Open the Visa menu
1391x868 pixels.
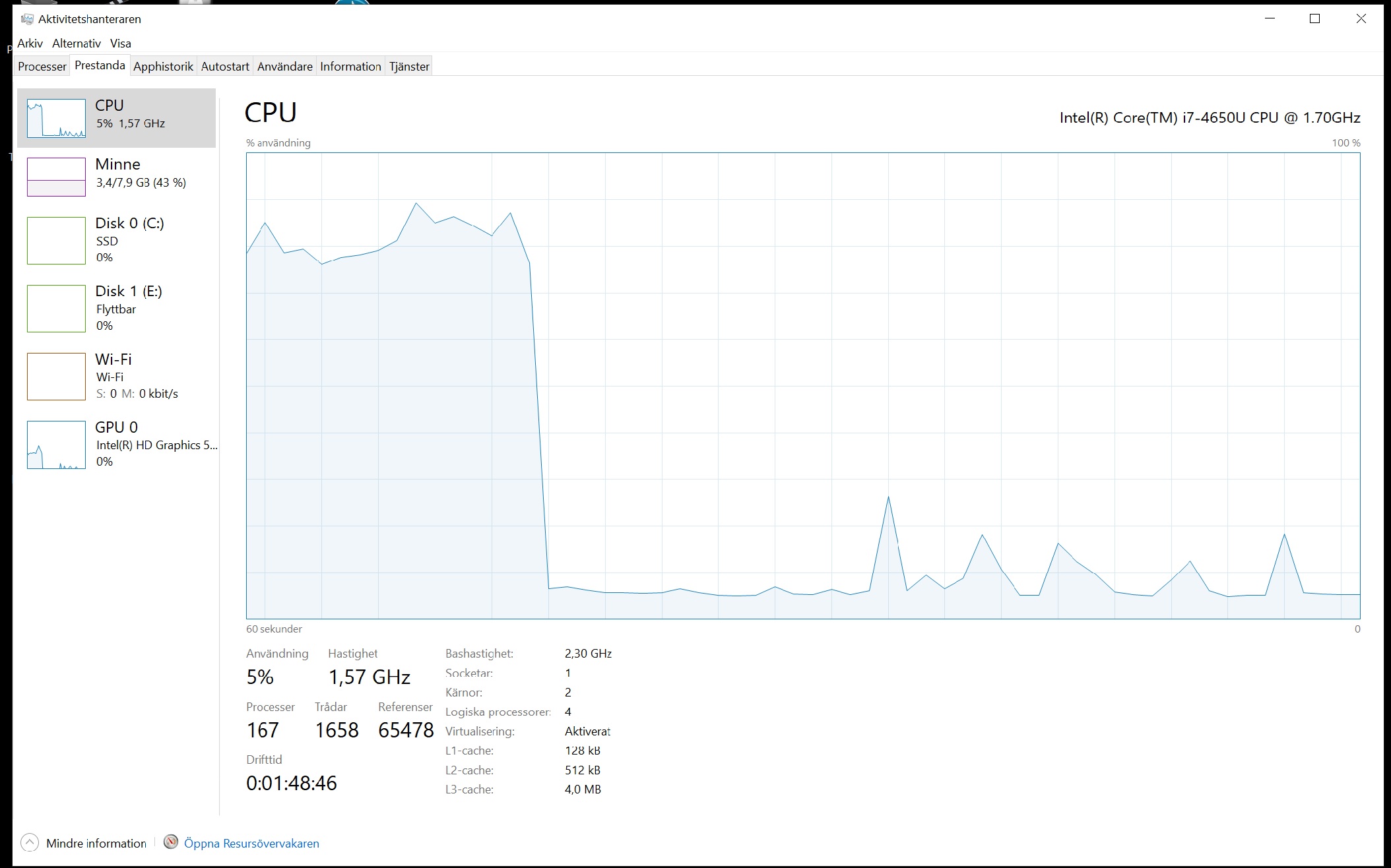coord(121,44)
